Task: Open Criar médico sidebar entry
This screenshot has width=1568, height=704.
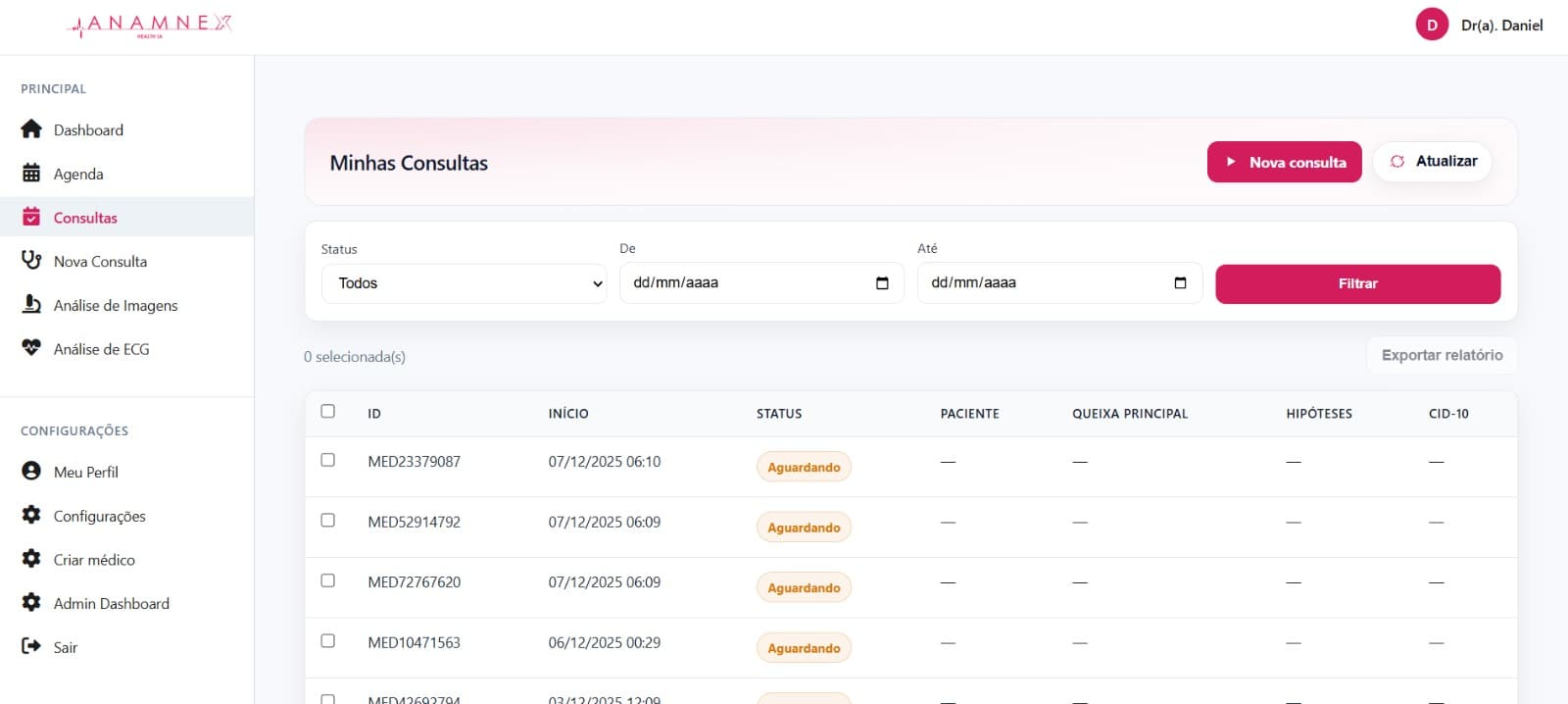Action: (127, 559)
